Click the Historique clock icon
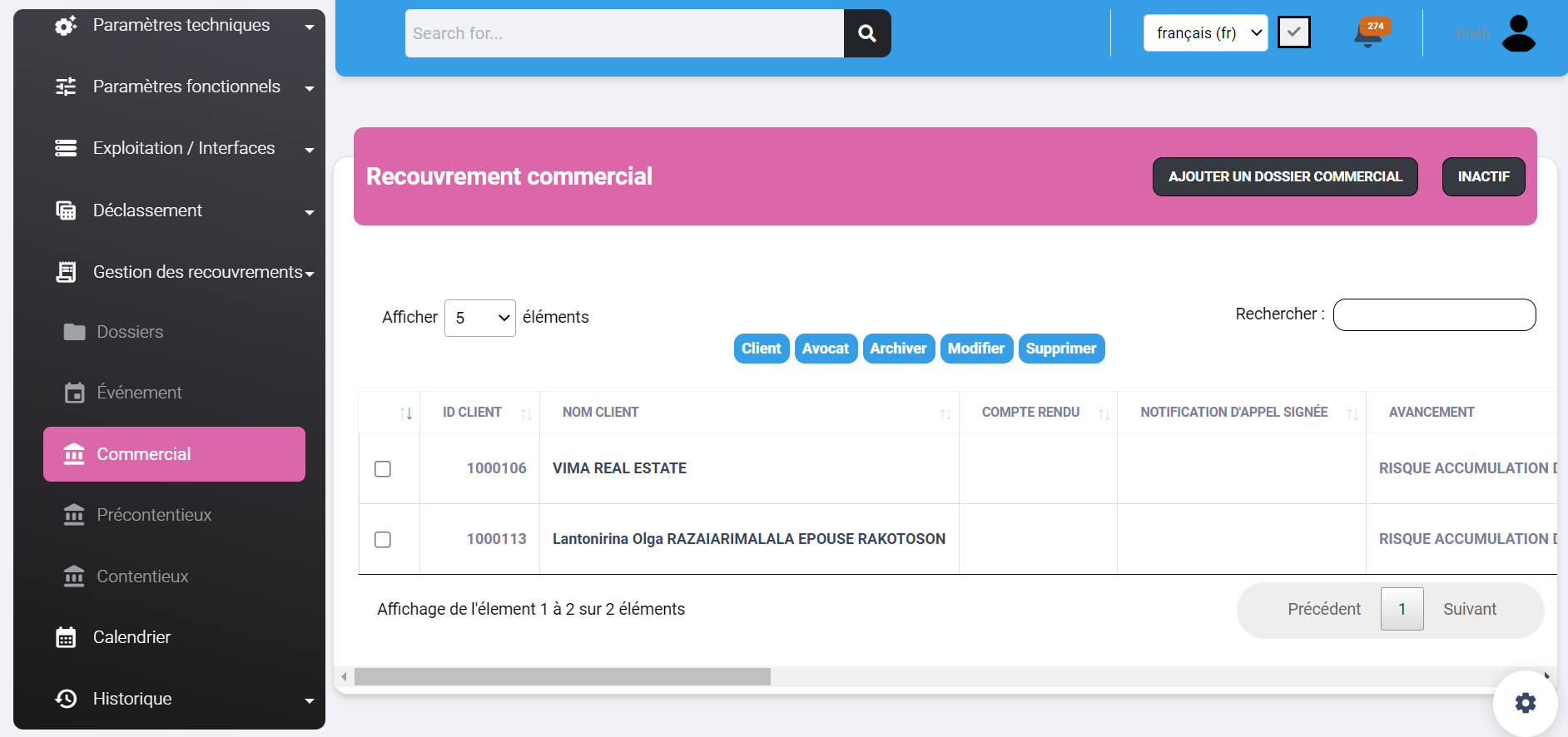The height and width of the screenshot is (737, 1568). [x=66, y=699]
